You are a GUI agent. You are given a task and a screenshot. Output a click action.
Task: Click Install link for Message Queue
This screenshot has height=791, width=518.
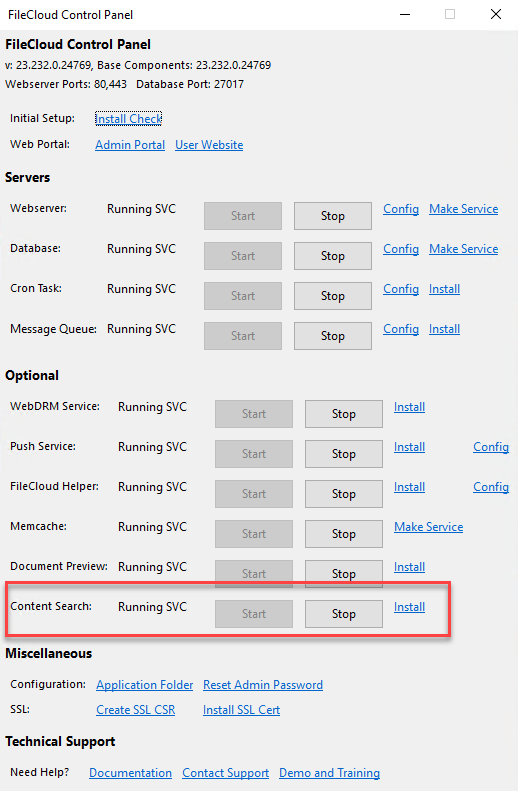point(444,329)
